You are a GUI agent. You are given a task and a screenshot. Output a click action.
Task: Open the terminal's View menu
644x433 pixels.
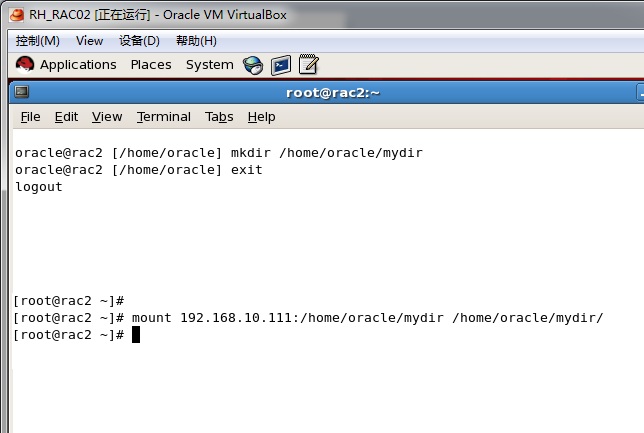click(107, 117)
